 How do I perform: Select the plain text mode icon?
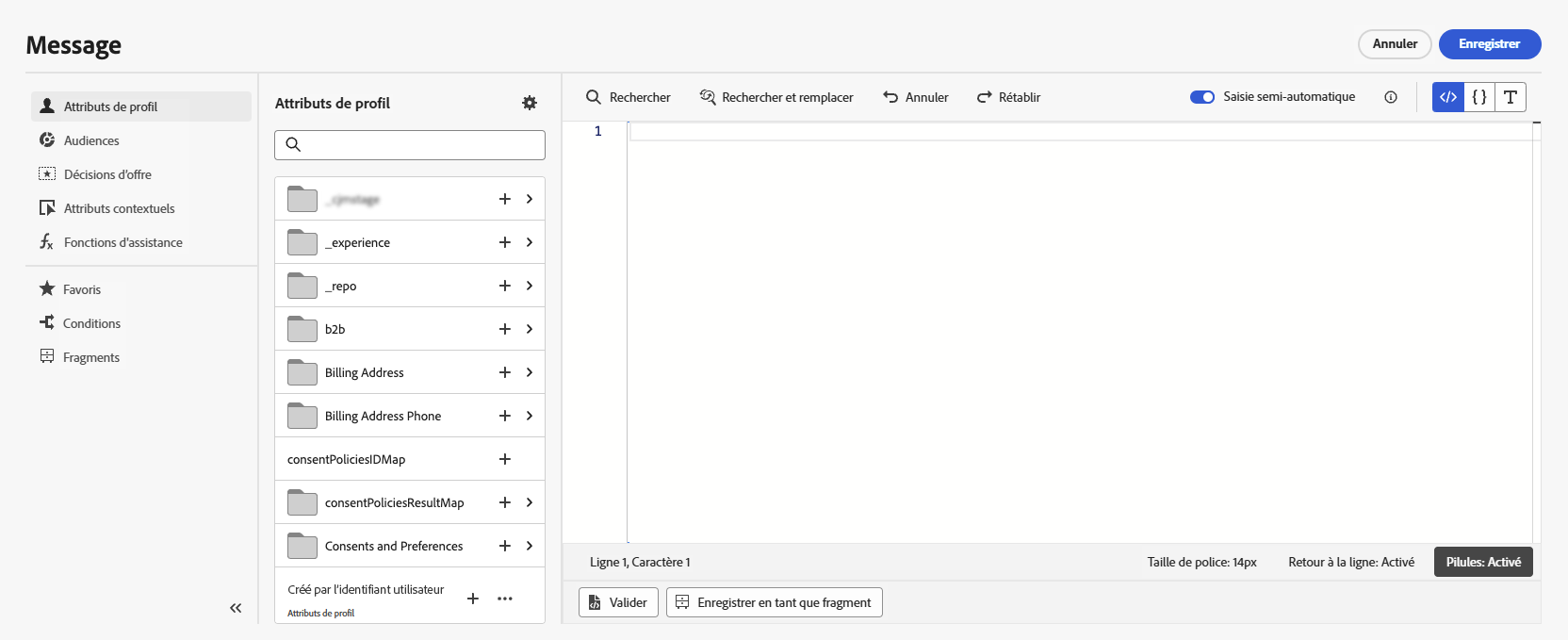1511,97
